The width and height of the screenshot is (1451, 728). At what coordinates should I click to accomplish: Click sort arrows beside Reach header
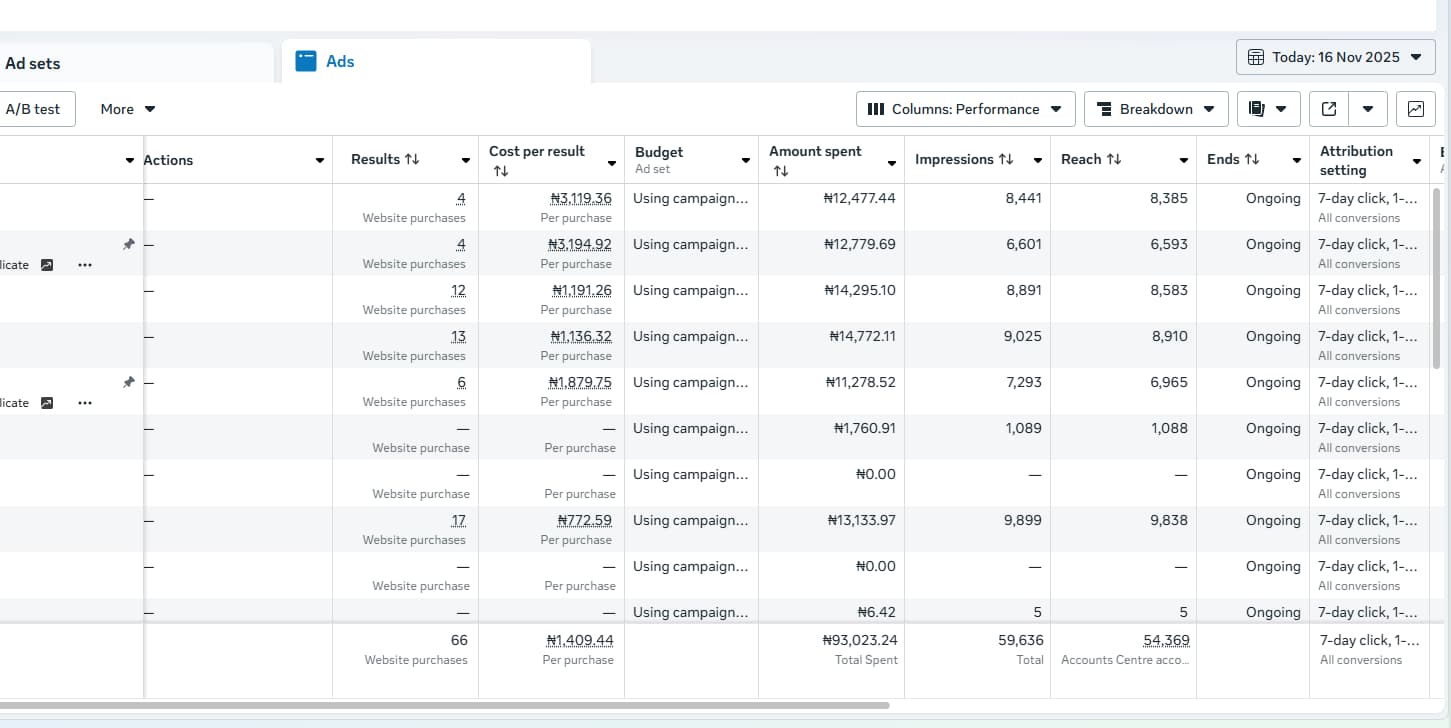[x=1114, y=160]
